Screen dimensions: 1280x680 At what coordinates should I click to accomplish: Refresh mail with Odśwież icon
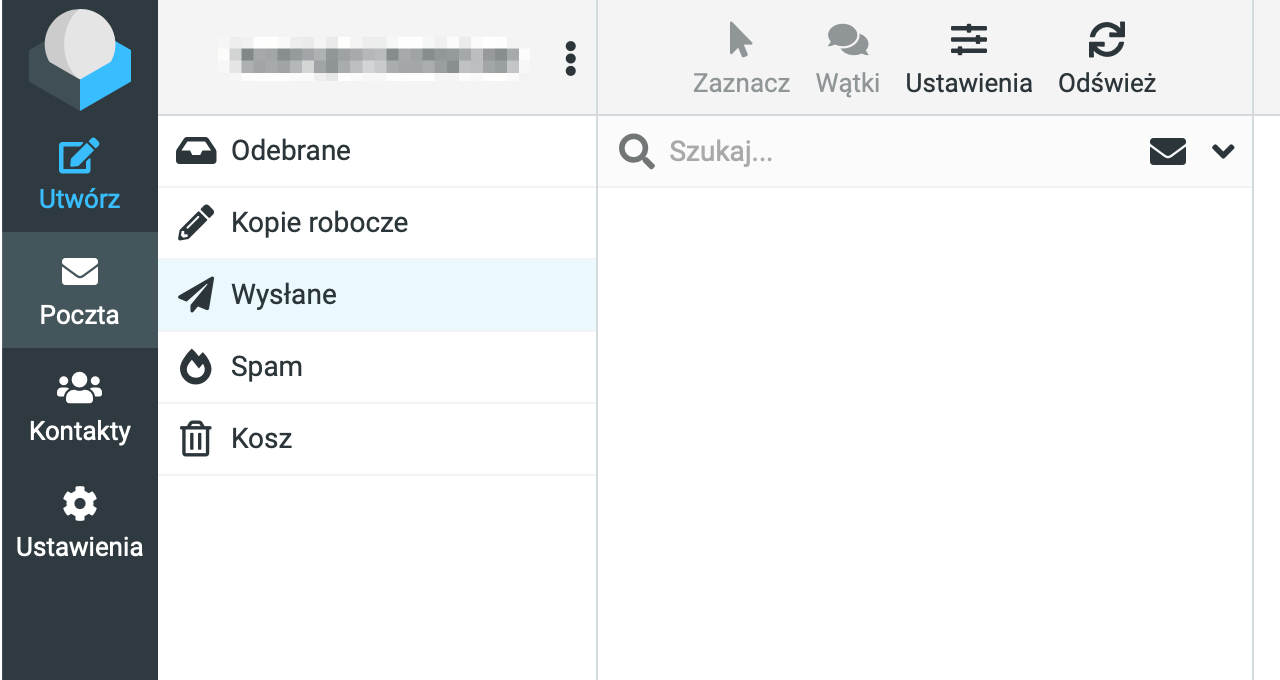[x=1107, y=40]
